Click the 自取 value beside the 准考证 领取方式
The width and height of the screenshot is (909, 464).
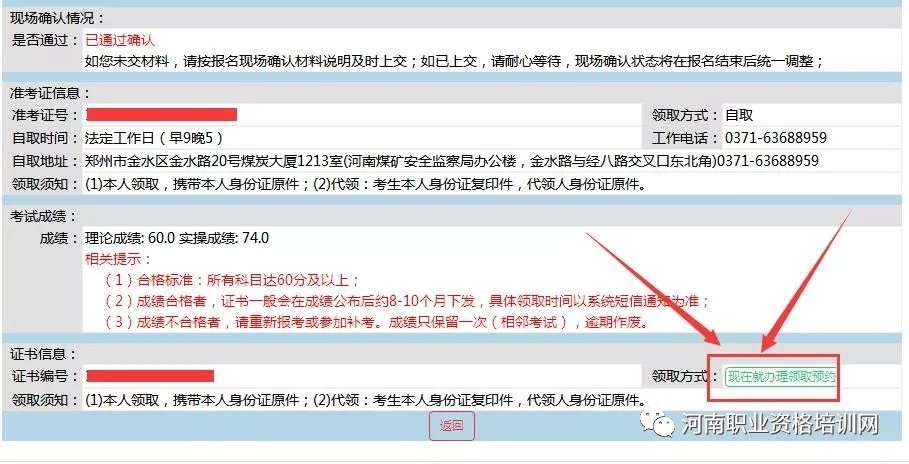[x=739, y=115]
